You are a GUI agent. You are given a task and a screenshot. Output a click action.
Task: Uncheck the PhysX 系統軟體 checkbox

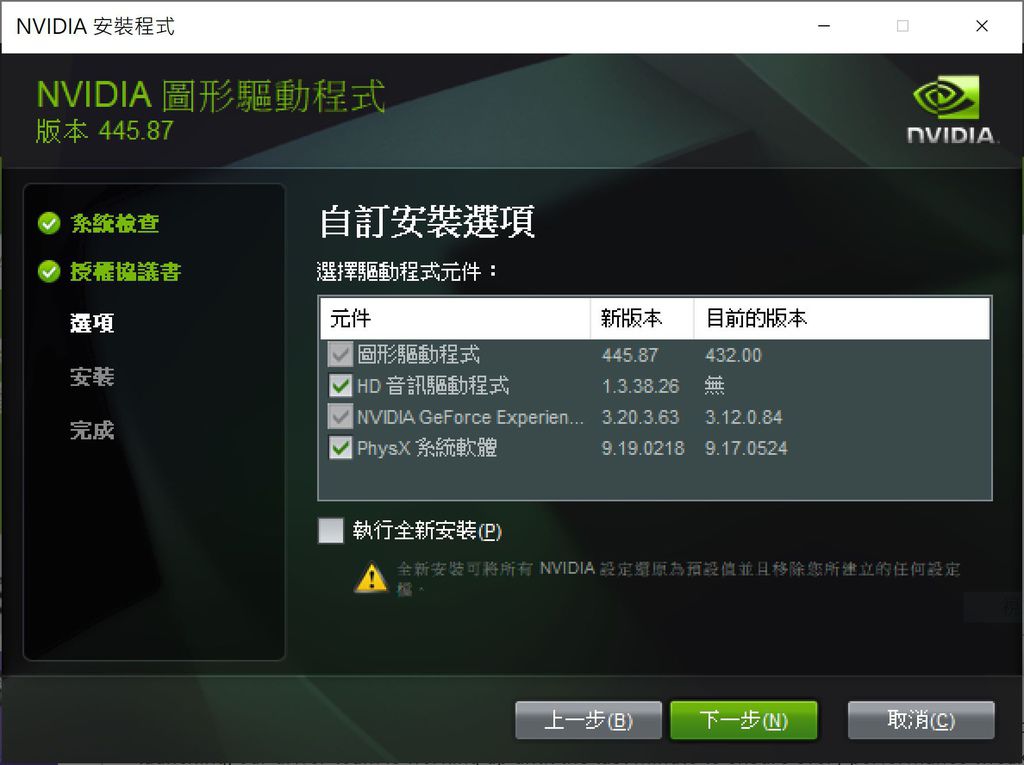(340, 448)
